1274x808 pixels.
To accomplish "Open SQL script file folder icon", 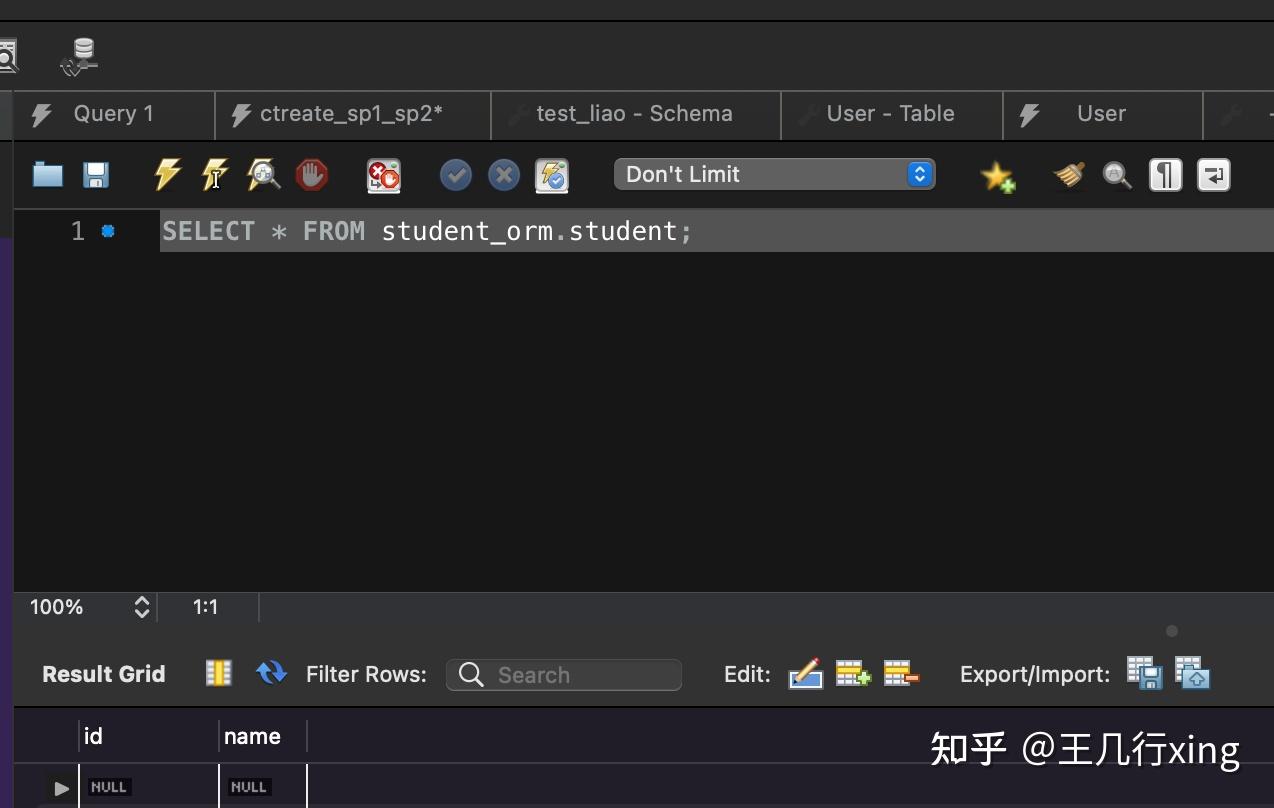I will 48,175.
